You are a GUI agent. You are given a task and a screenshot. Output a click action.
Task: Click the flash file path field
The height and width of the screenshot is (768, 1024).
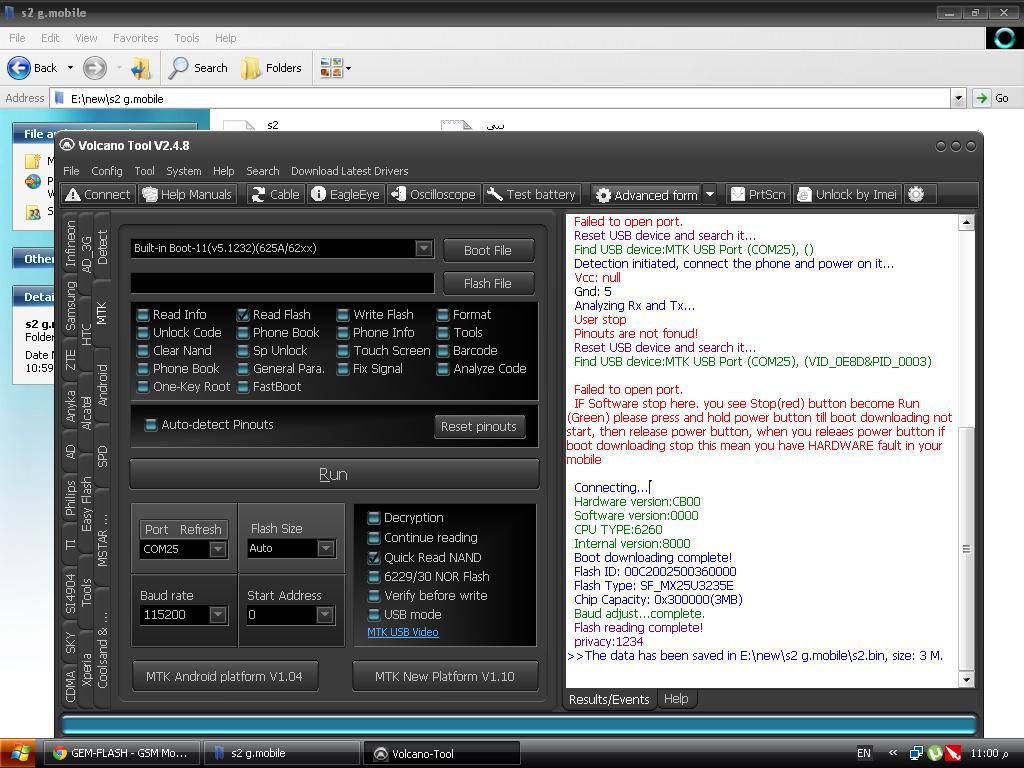coord(282,283)
